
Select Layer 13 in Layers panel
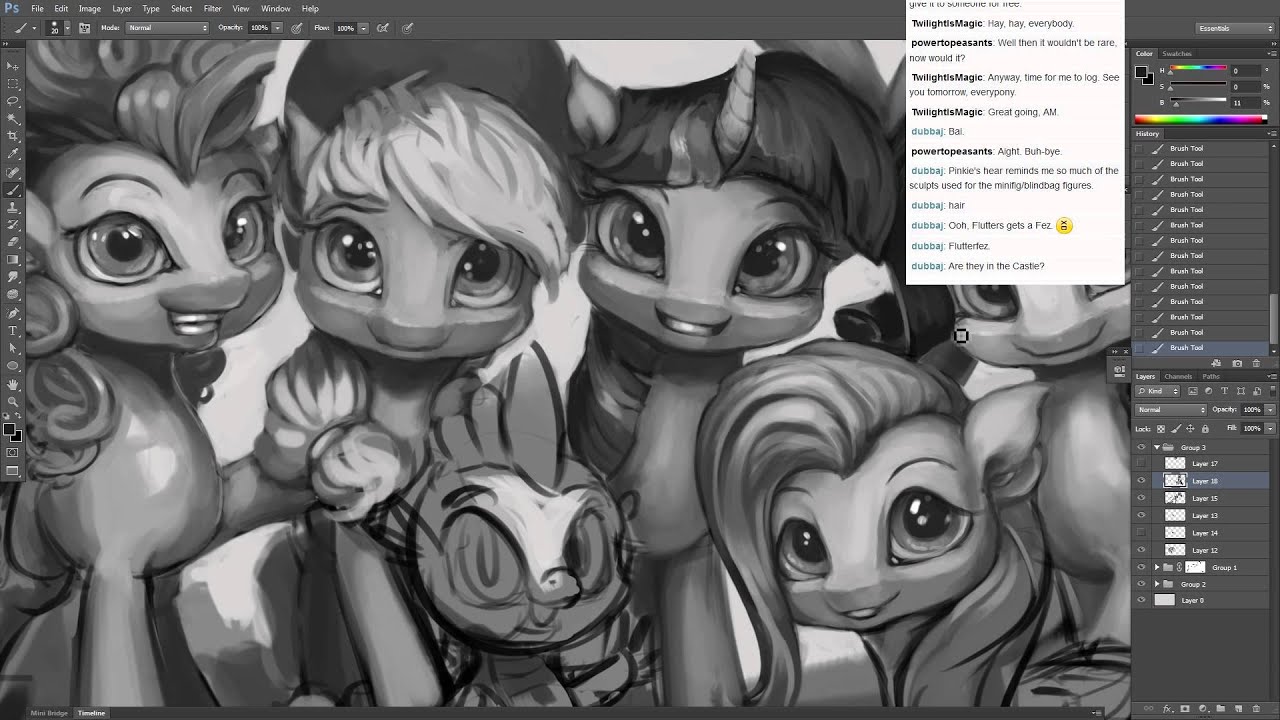click(x=1204, y=516)
